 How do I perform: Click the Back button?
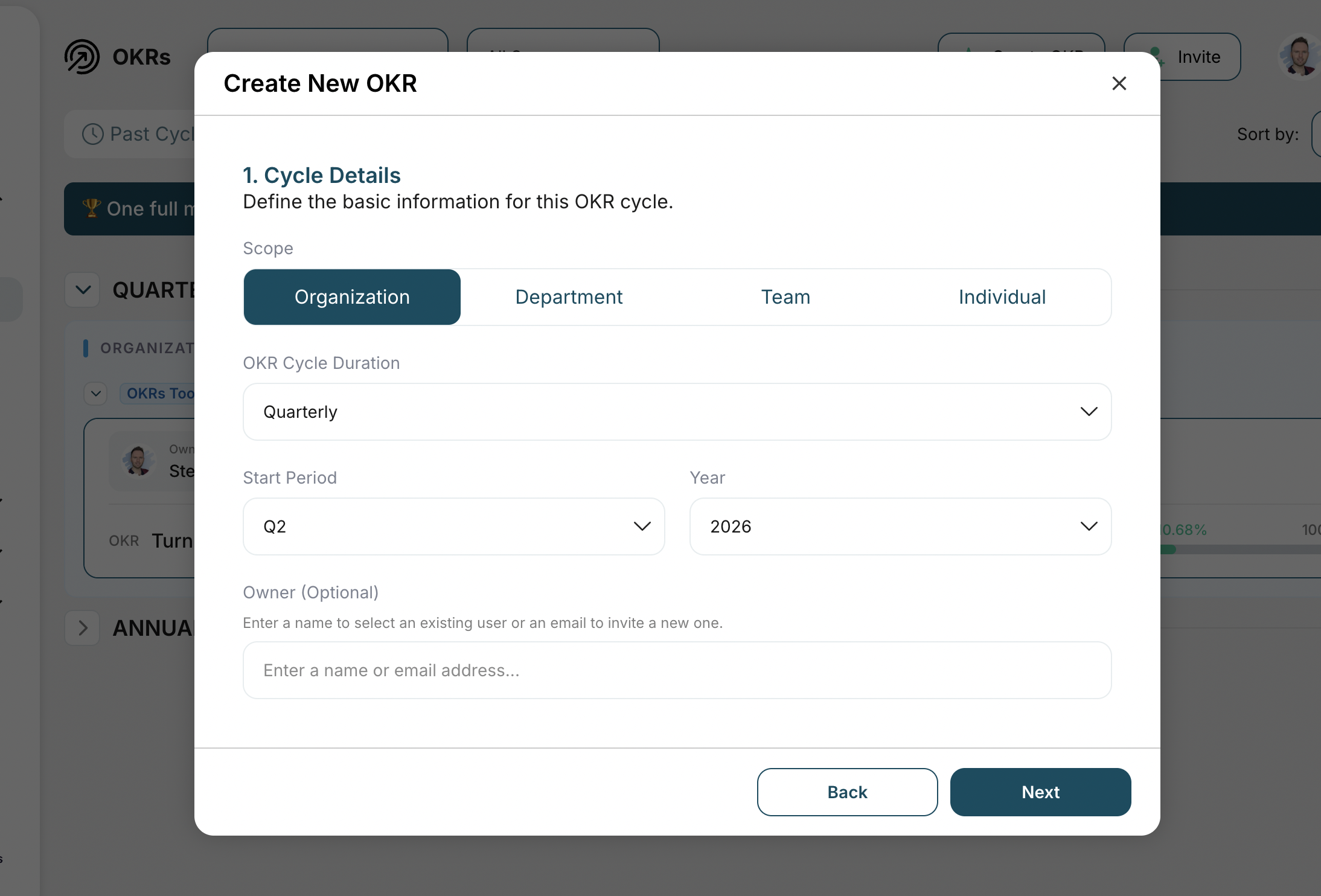tap(847, 792)
